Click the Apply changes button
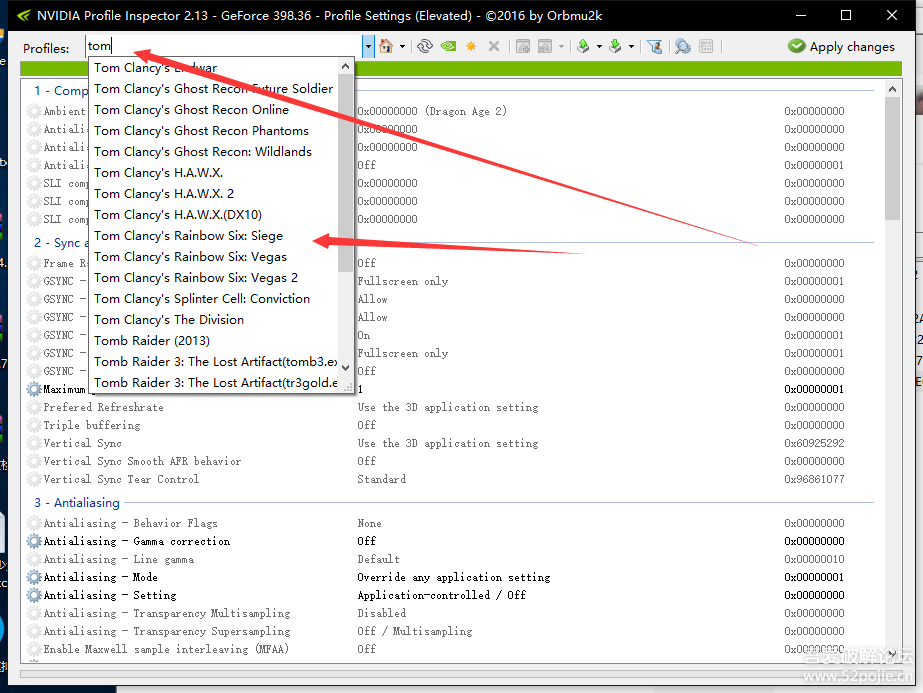The width and height of the screenshot is (923, 693). coord(841,46)
